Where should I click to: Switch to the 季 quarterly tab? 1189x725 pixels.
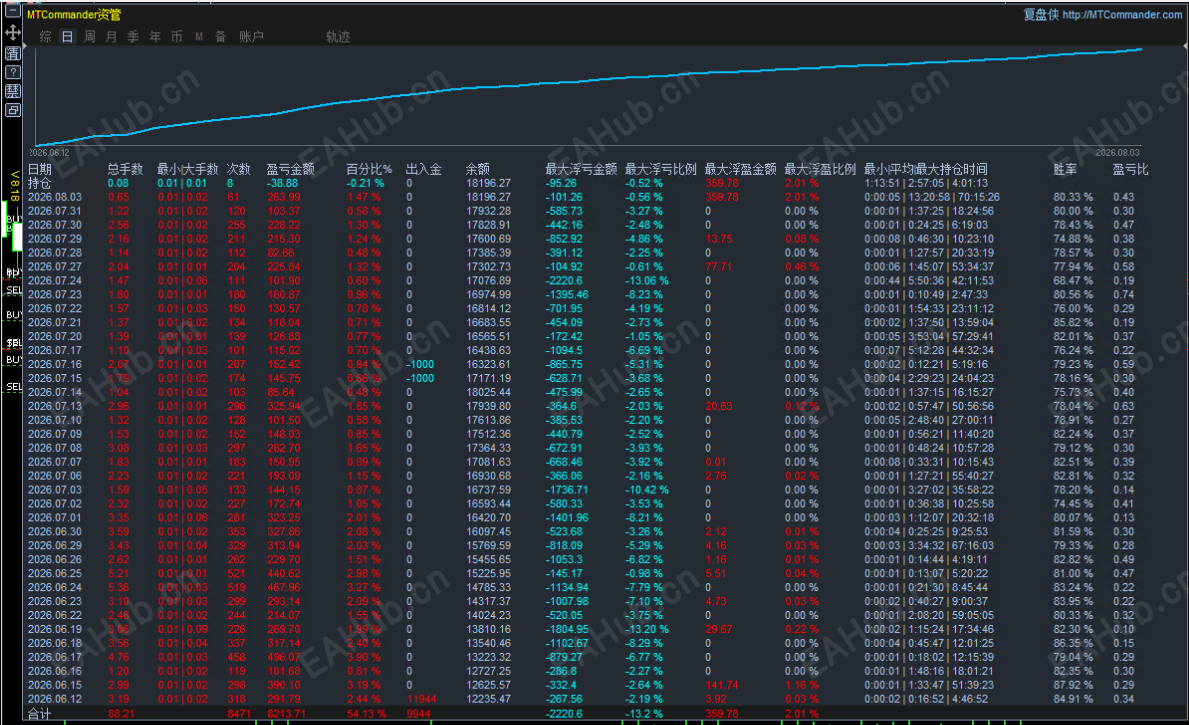coord(133,36)
